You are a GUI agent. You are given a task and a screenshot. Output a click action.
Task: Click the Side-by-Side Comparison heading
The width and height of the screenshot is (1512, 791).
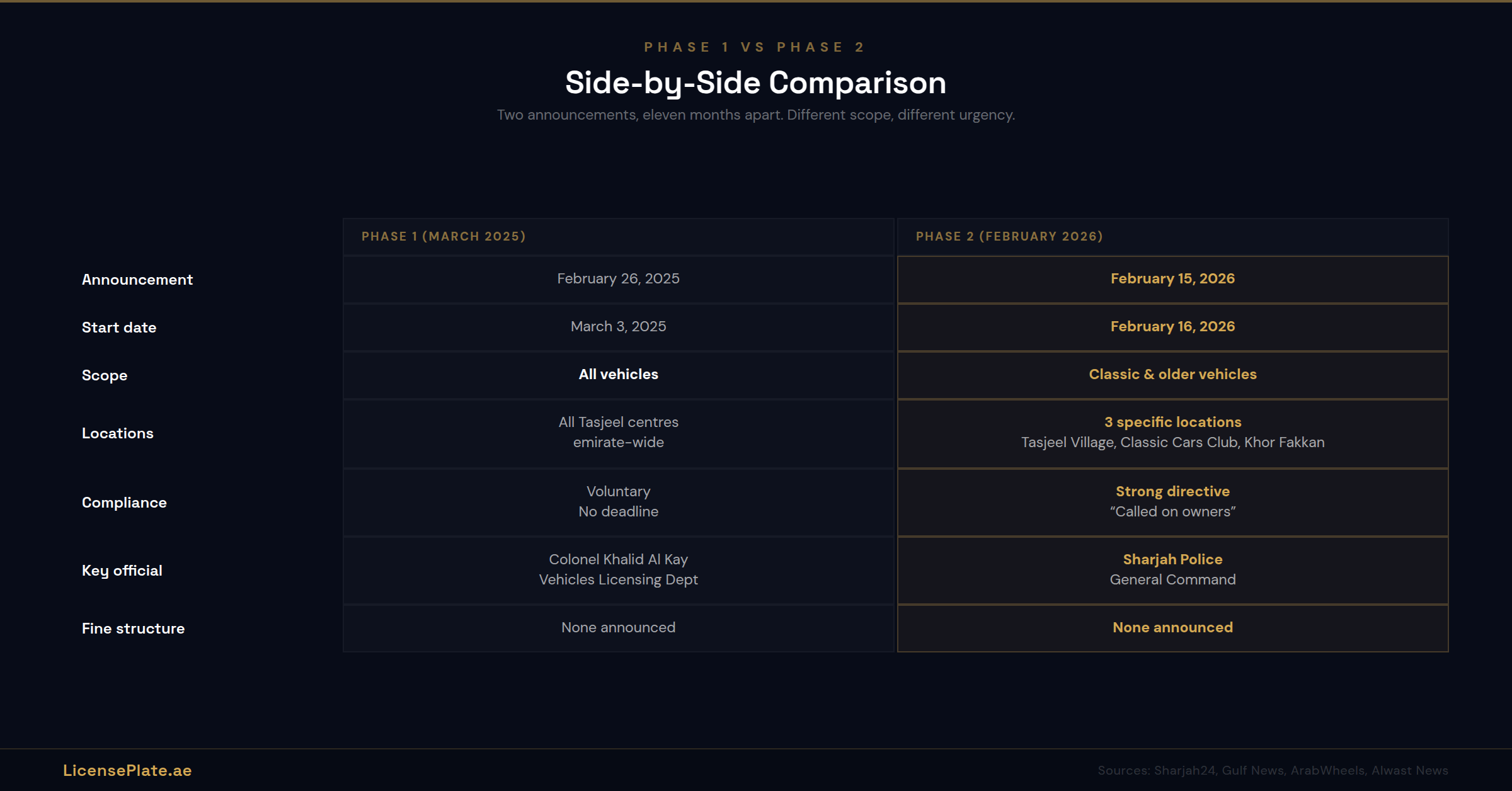(755, 83)
